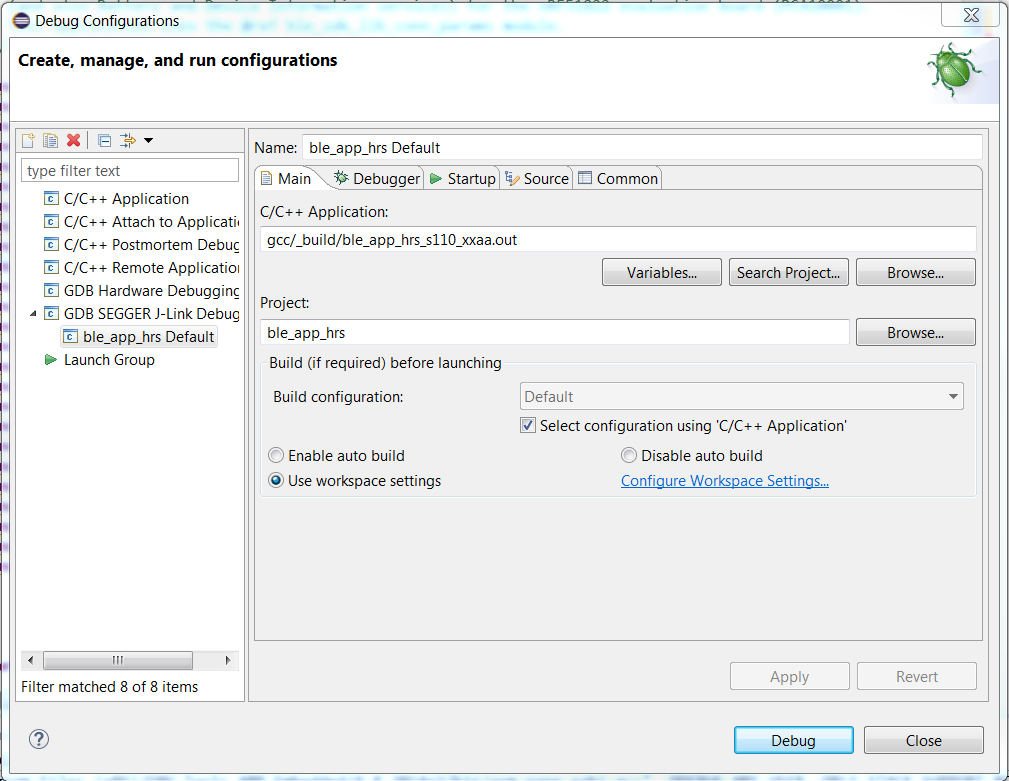Click the icon beside C/C++ Postmortem Debugger
This screenshot has height=781, width=1009.
pos(51,244)
